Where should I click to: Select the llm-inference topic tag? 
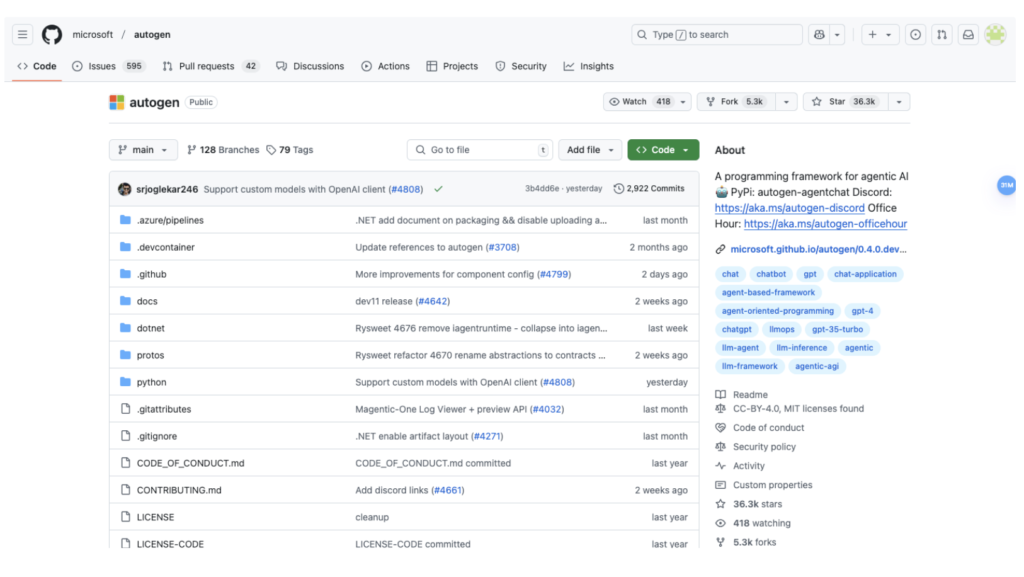click(801, 348)
